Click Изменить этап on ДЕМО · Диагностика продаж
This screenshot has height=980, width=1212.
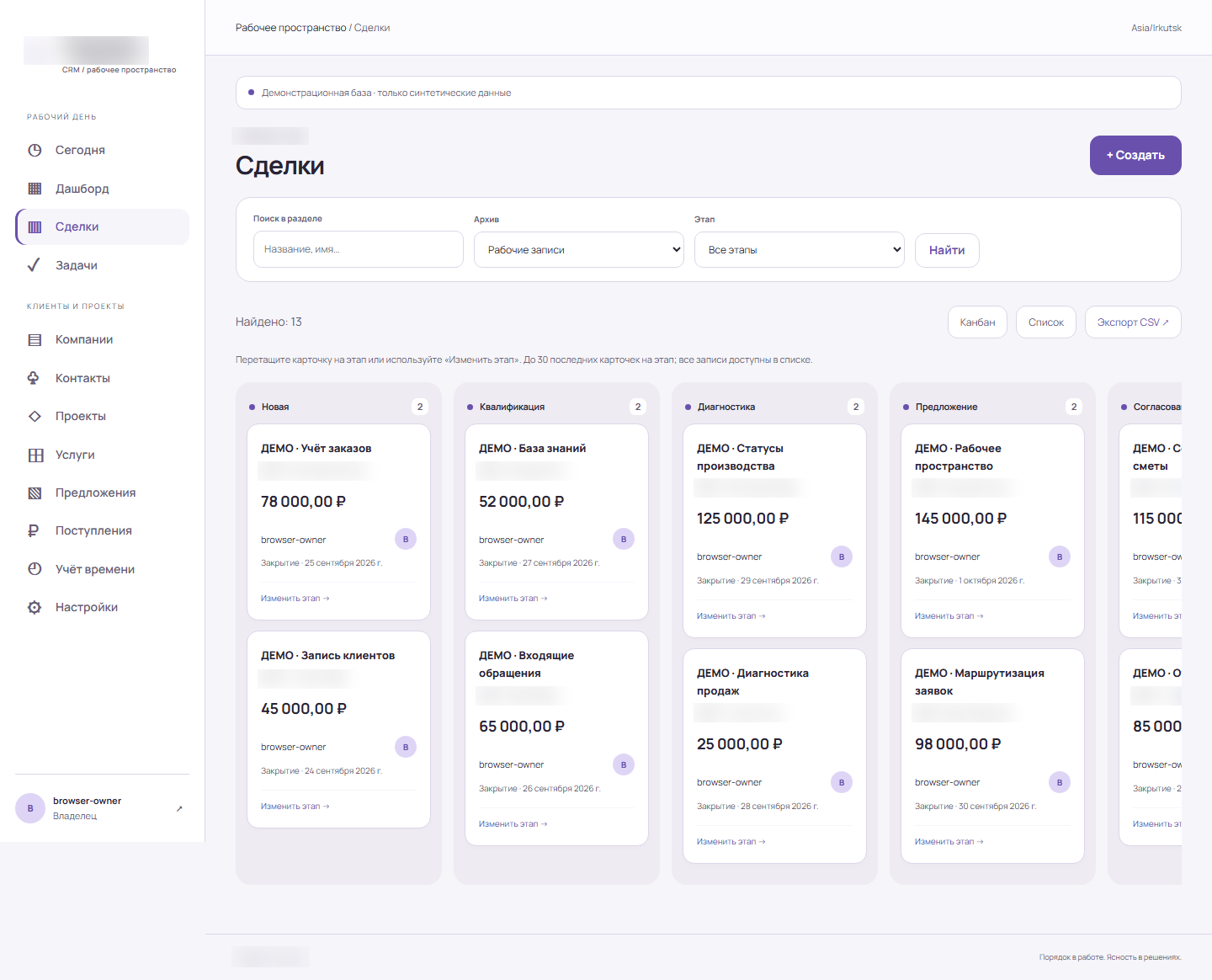point(731,842)
